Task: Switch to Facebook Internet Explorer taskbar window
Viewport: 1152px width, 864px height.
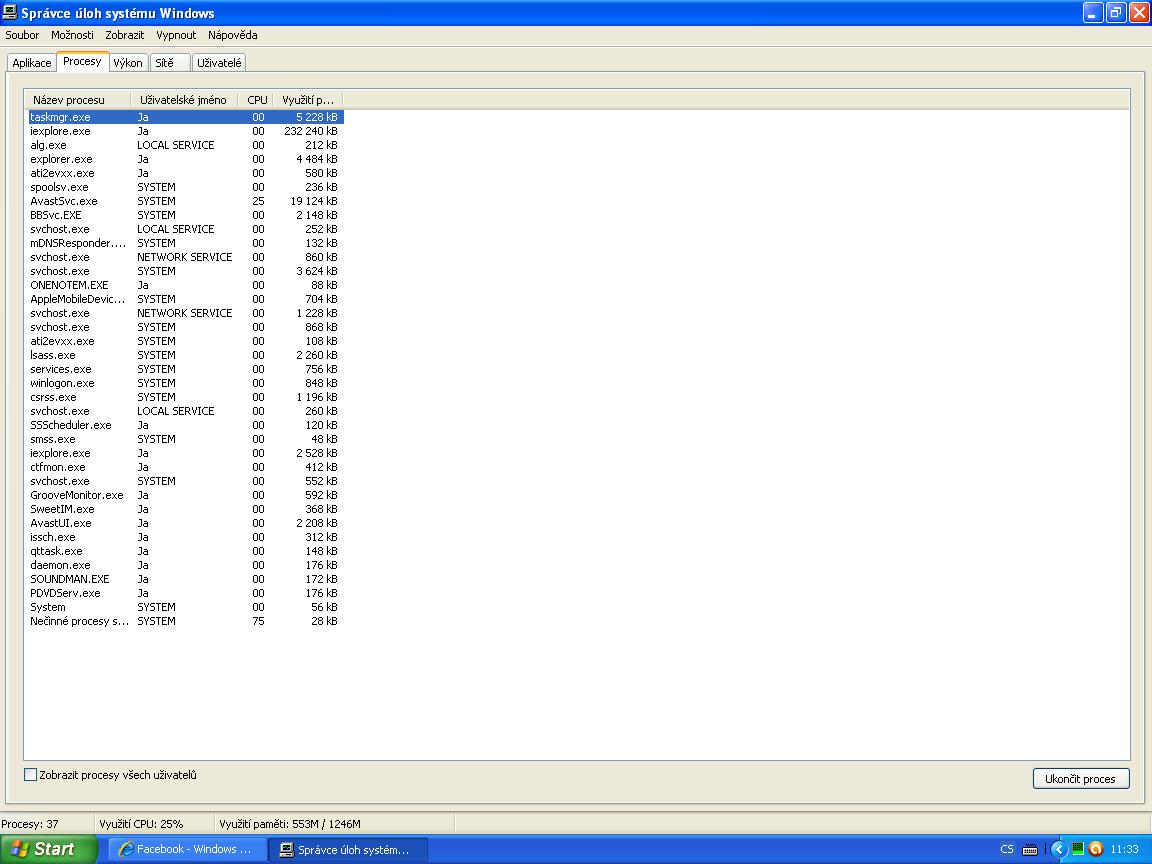Action: pyautogui.click(x=187, y=849)
